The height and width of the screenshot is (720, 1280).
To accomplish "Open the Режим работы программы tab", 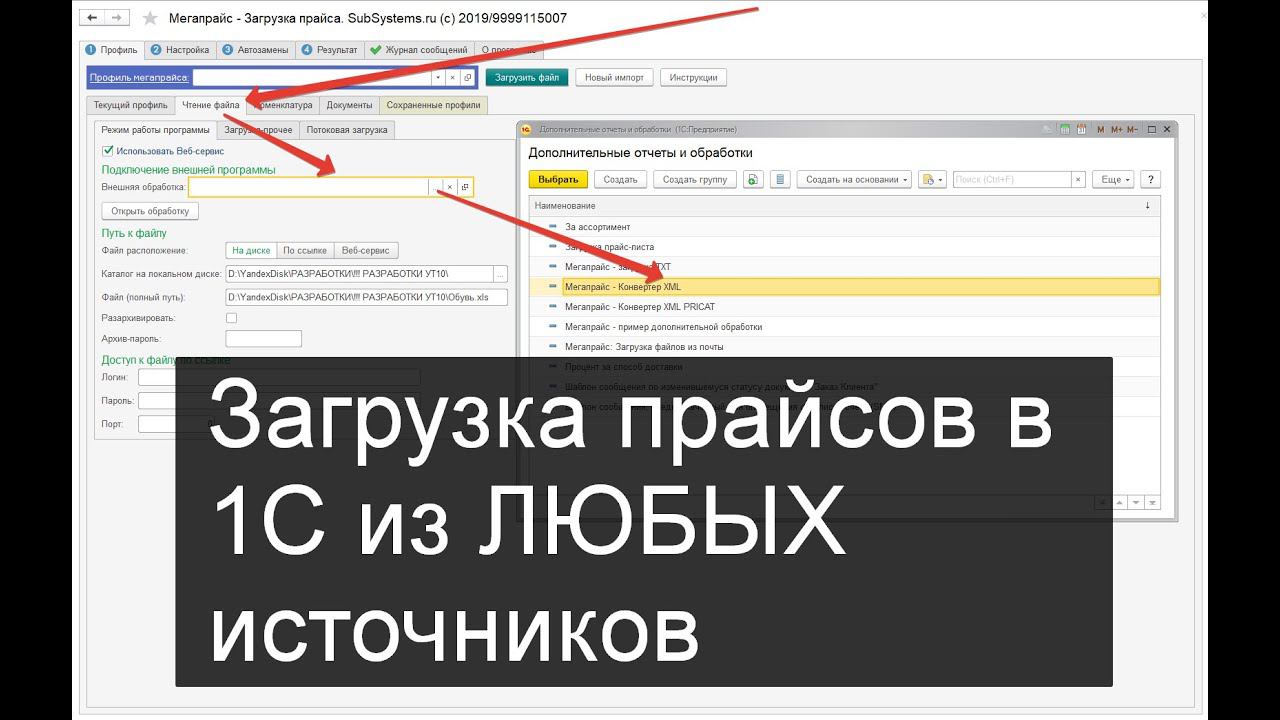I will pyautogui.click(x=156, y=130).
